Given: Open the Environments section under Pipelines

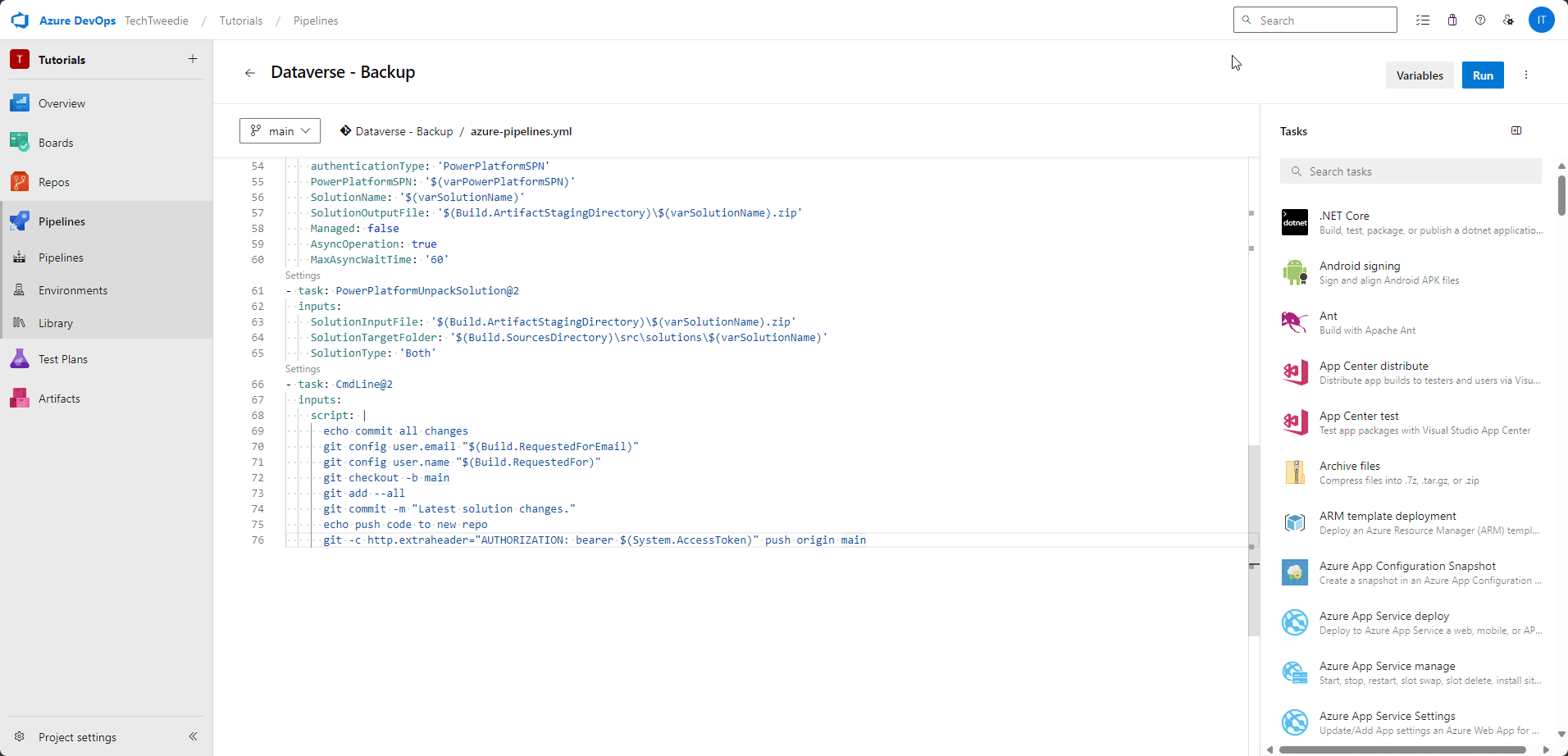Looking at the screenshot, I should [74, 289].
